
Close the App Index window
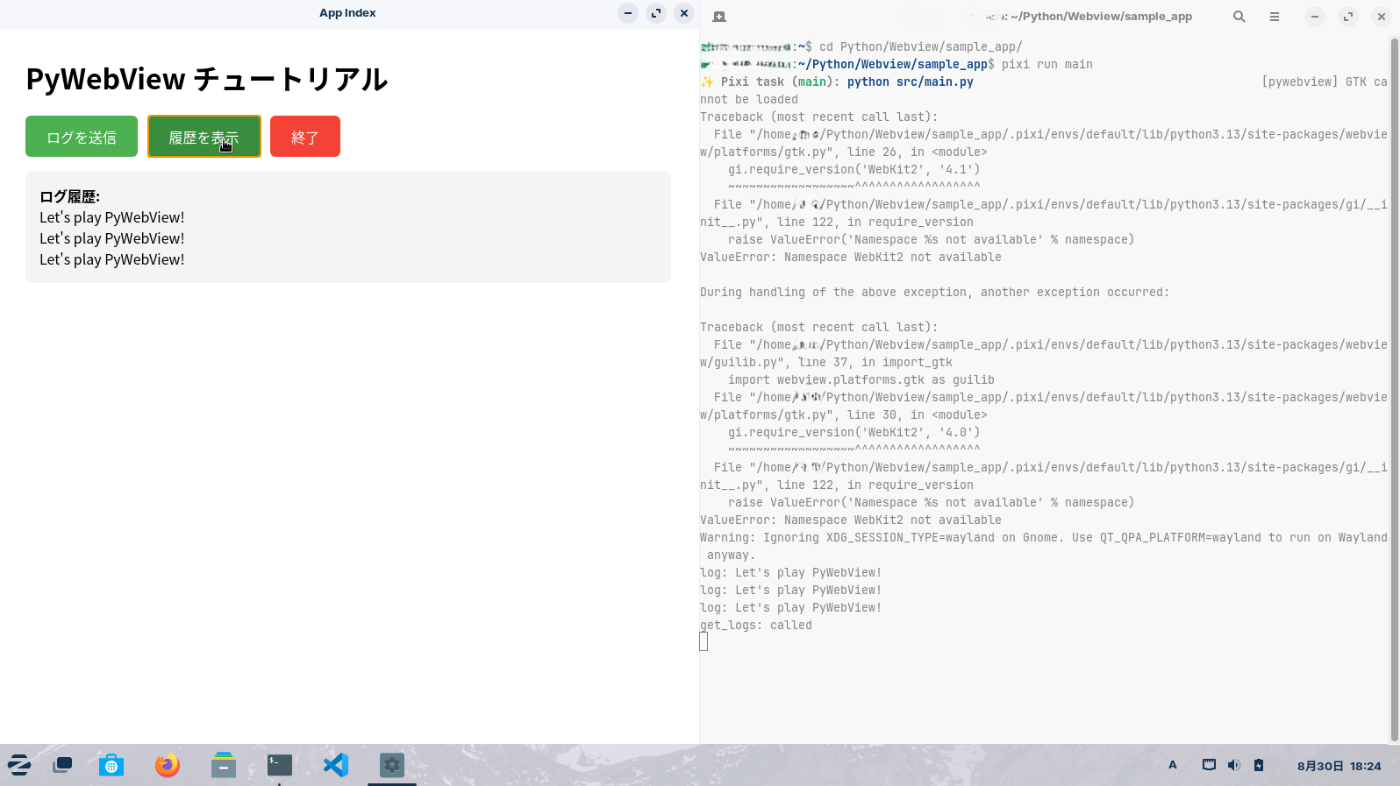[x=684, y=13]
